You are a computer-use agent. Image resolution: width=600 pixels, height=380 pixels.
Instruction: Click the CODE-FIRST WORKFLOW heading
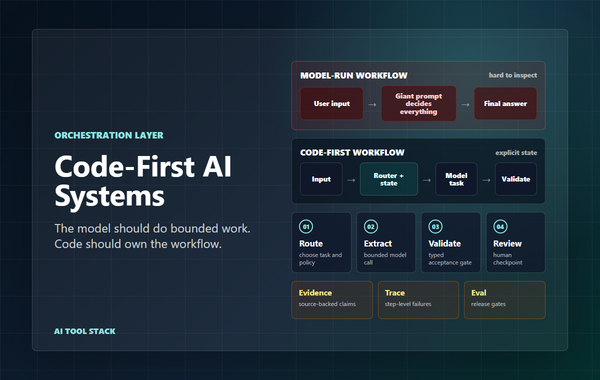tap(352, 153)
